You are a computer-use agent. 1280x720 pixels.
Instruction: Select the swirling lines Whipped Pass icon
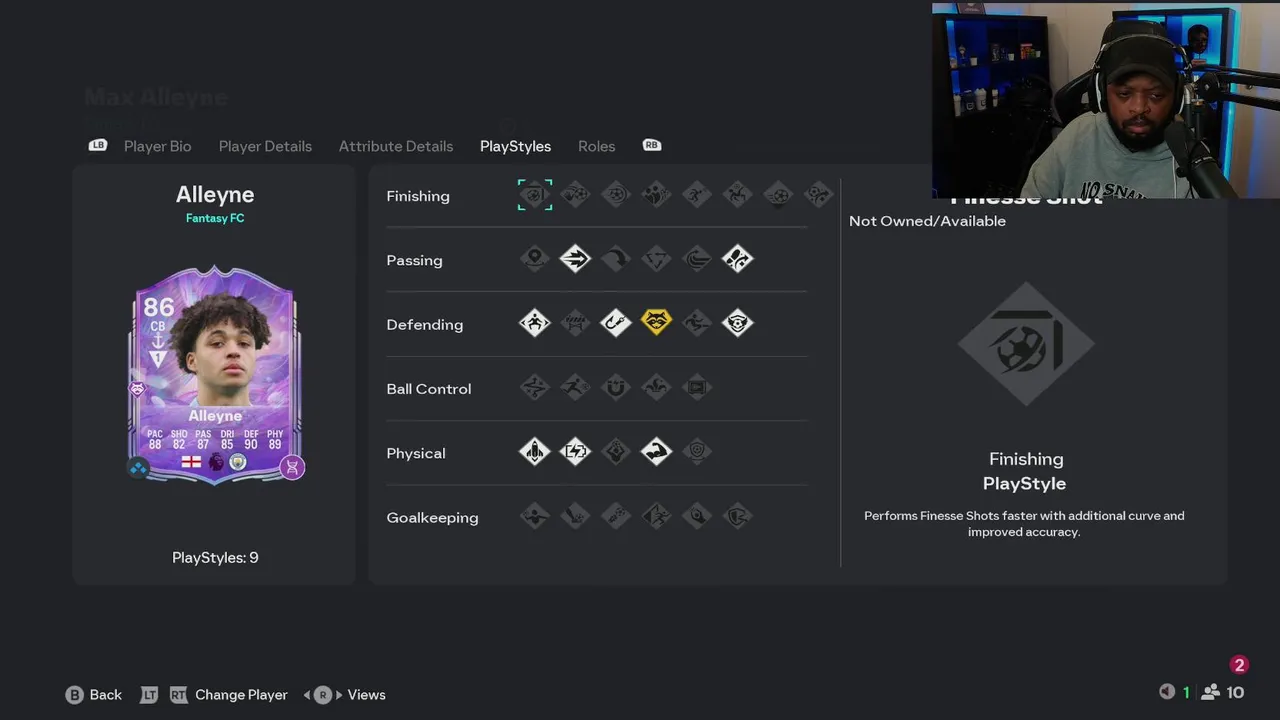697,259
